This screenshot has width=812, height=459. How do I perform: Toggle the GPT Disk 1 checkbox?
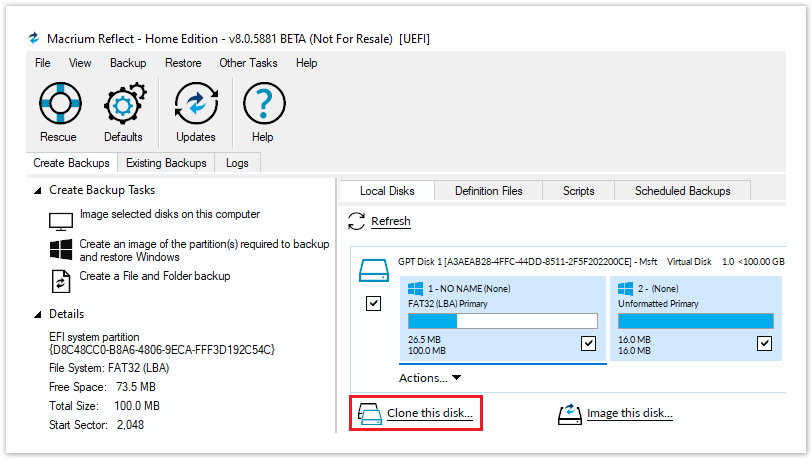374,303
